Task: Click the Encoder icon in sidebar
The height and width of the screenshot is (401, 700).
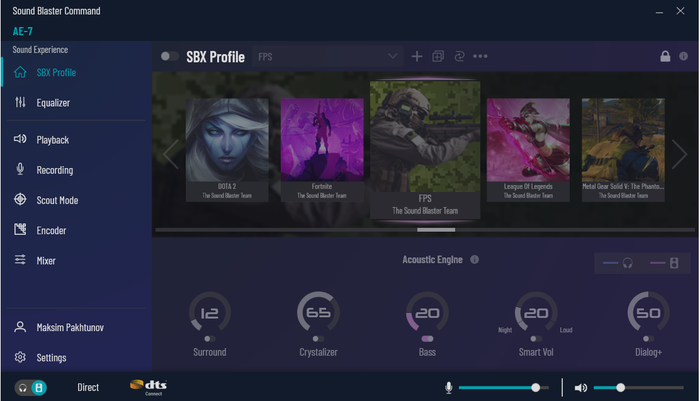Action: 20,230
